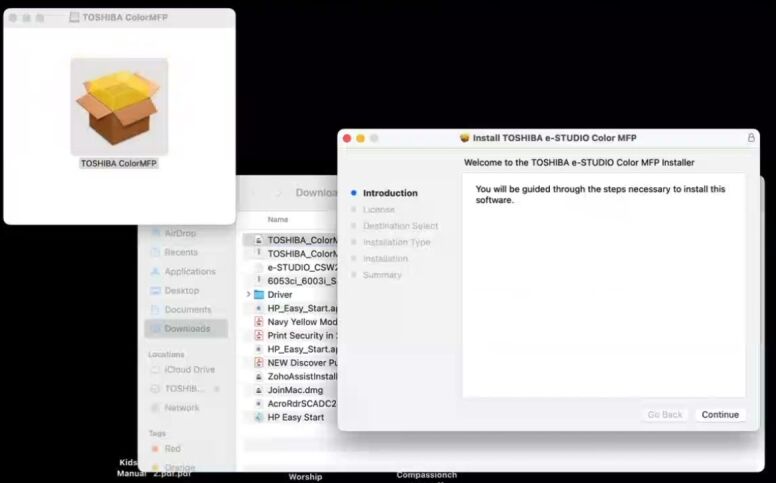Open Network in Finder sidebar
This screenshot has height=483, width=776.
click(x=181, y=407)
